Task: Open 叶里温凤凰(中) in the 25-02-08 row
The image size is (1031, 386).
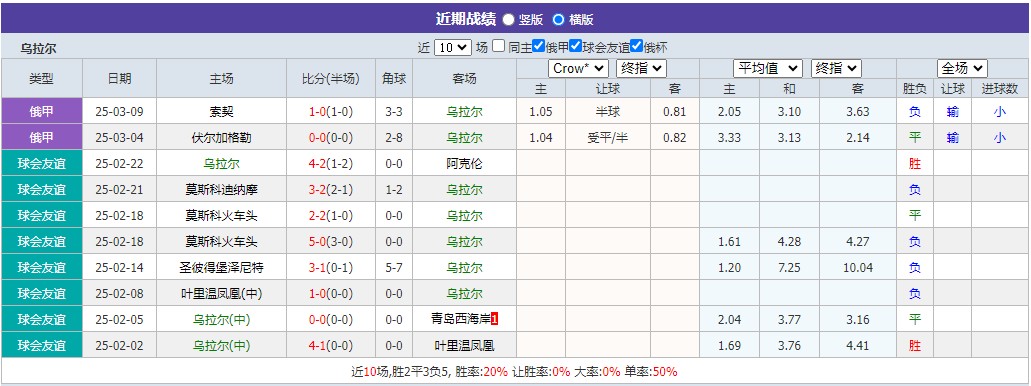Action: click(x=221, y=293)
